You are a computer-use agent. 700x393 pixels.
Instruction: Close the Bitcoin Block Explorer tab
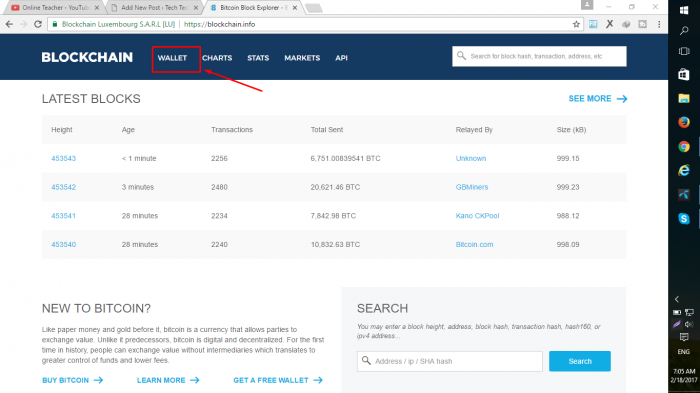tap(295, 8)
